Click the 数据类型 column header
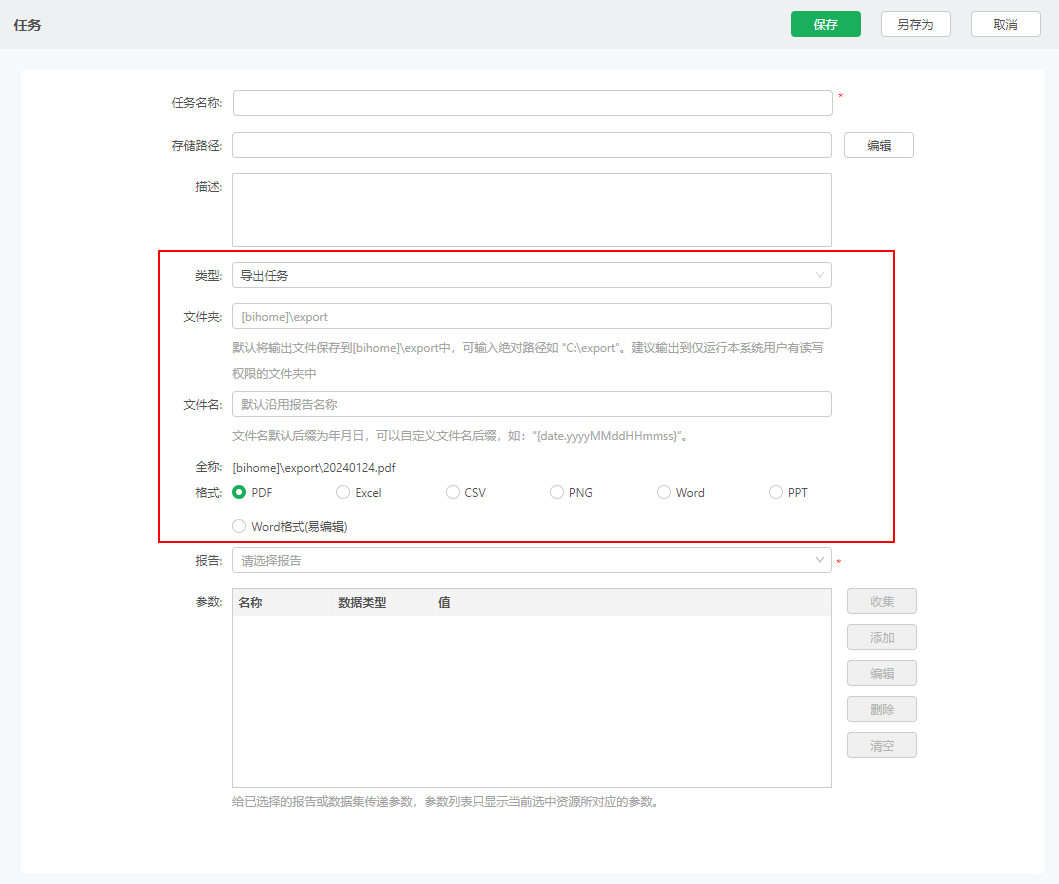The width and height of the screenshot is (1059, 884). click(x=362, y=603)
